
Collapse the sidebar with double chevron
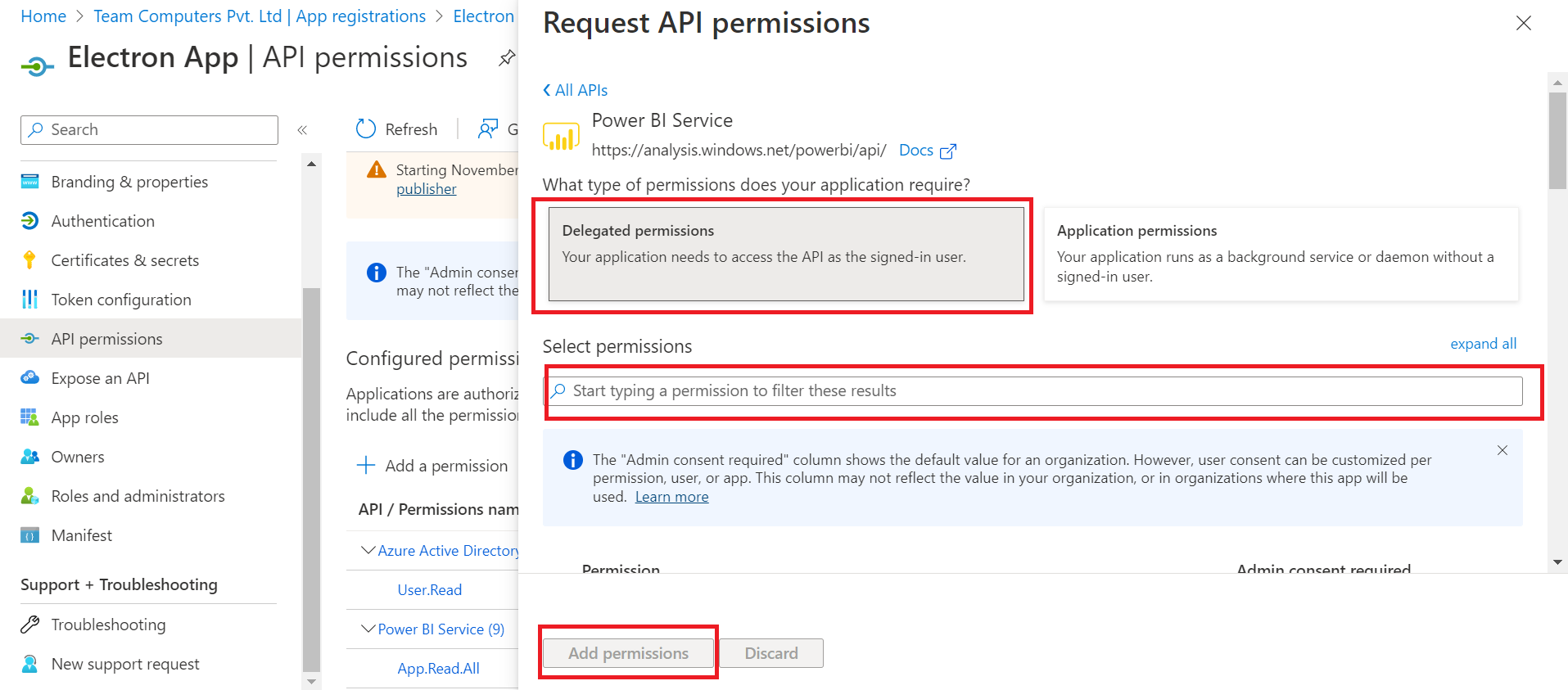tap(302, 130)
